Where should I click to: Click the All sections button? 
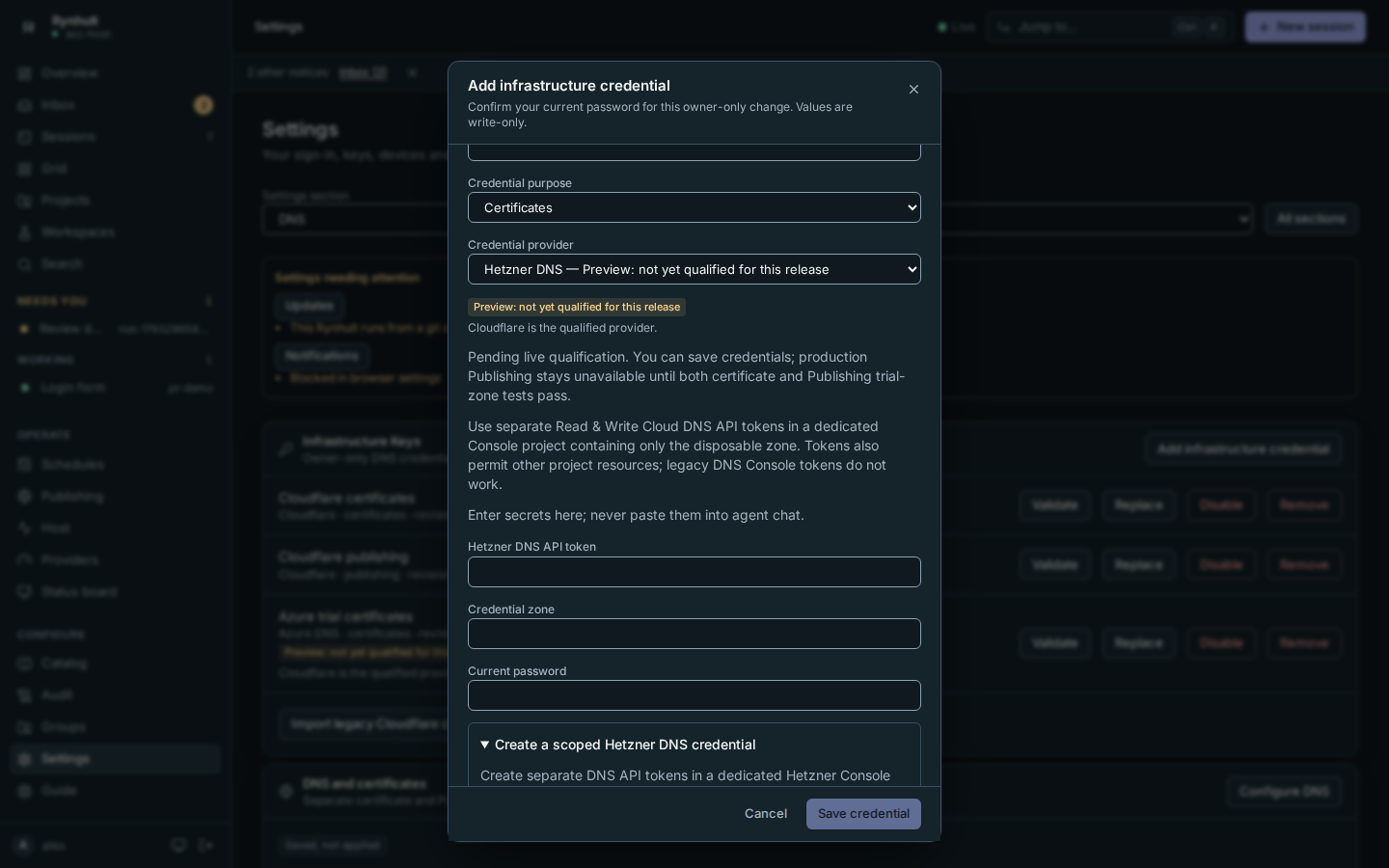[x=1311, y=219]
